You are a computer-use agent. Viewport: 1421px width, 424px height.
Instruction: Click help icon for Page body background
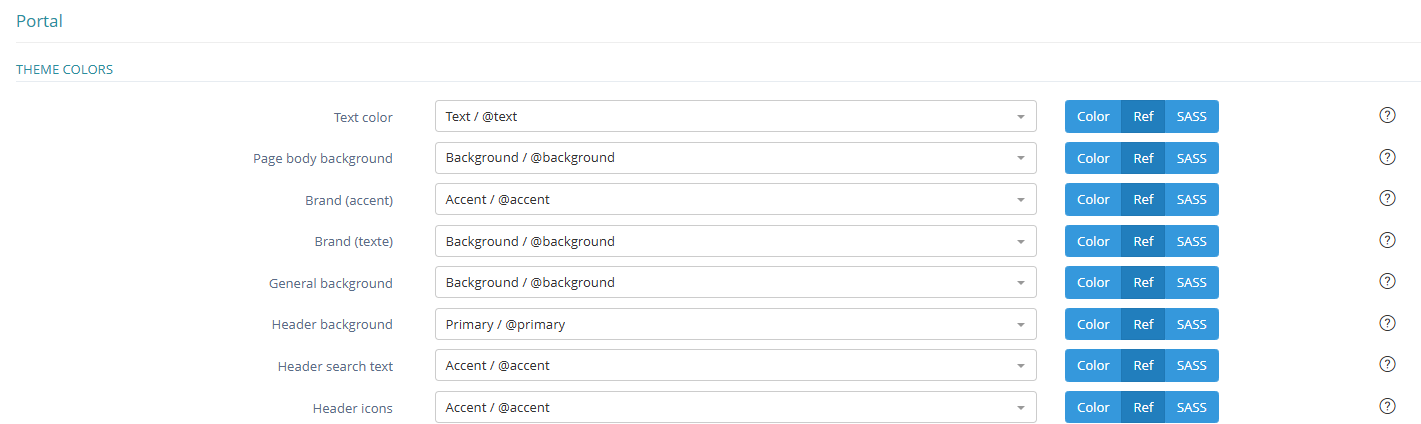(x=1387, y=157)
